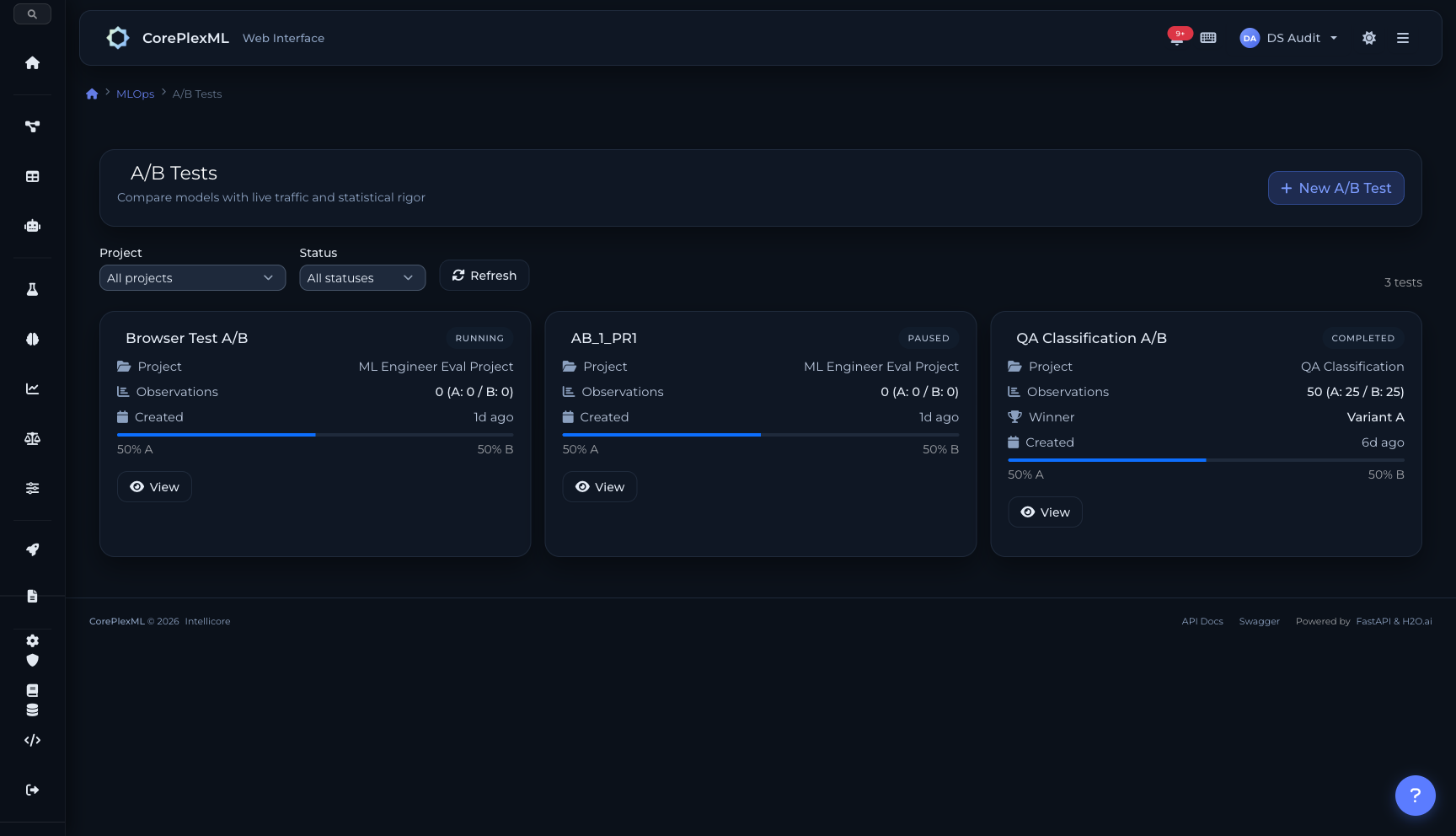Select the experiments flask icon
This screenshot has height=836, width=1456.
[x=32, y=288]
